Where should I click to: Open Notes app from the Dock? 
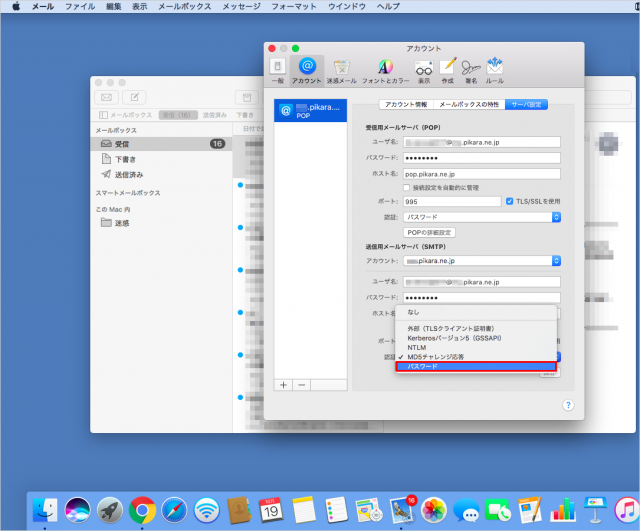[304, 510]
